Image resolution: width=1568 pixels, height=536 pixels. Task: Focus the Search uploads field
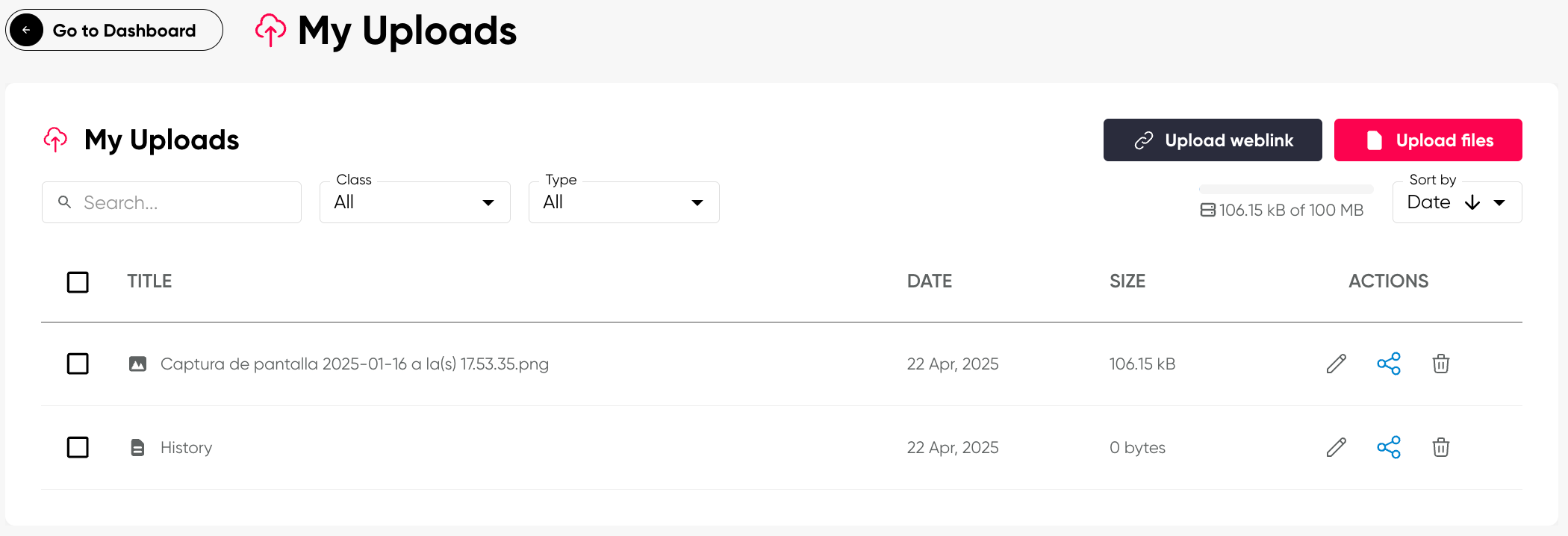click(179, 202)
